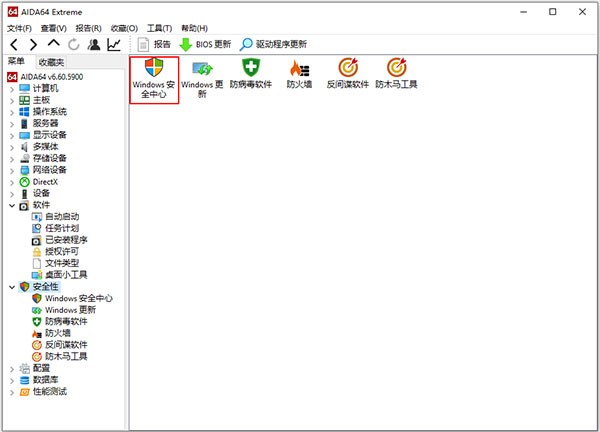Viewport: 600px width, 432px height.
Task: Select 计算机 label in the tree
Action: click(x=46, y=89)
